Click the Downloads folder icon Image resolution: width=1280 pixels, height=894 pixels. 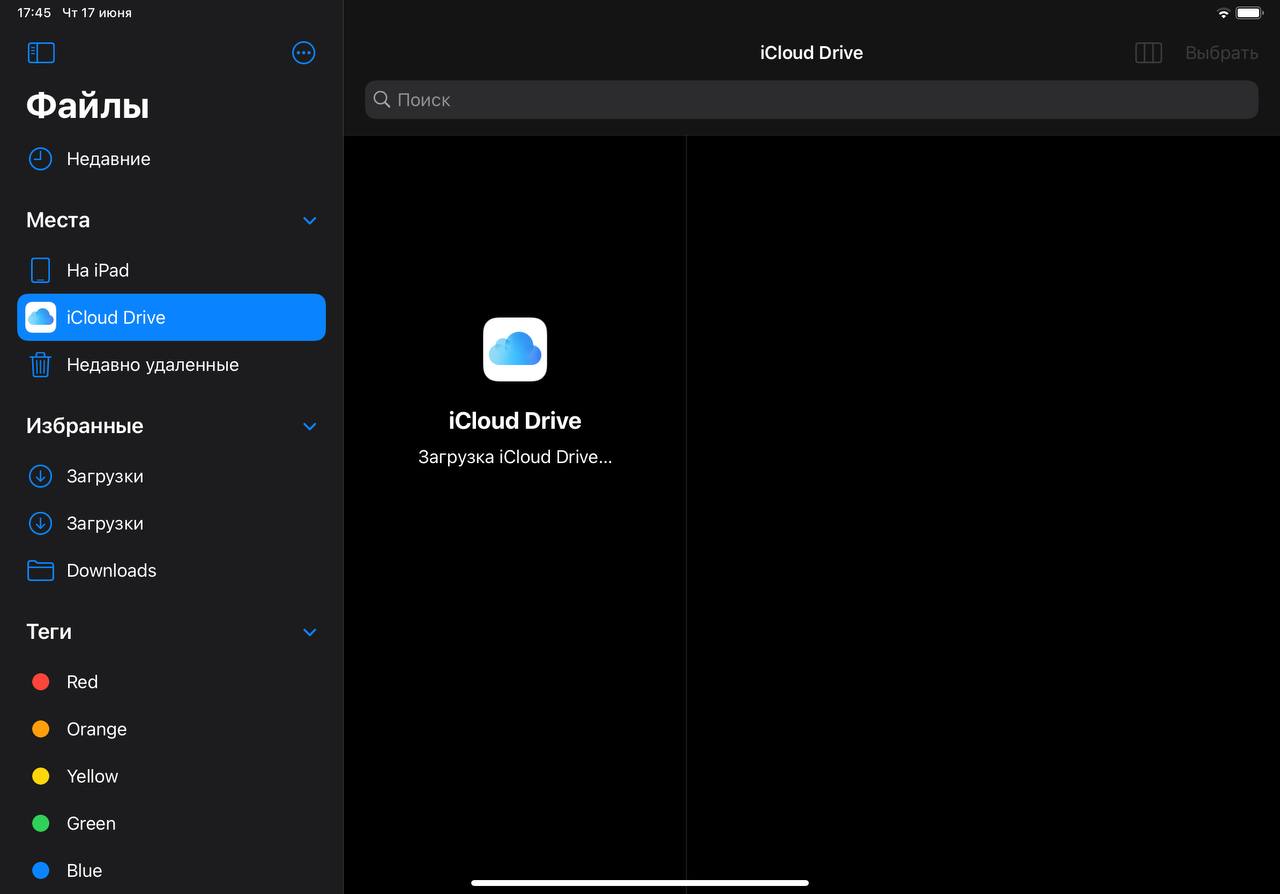click(40, 570)
